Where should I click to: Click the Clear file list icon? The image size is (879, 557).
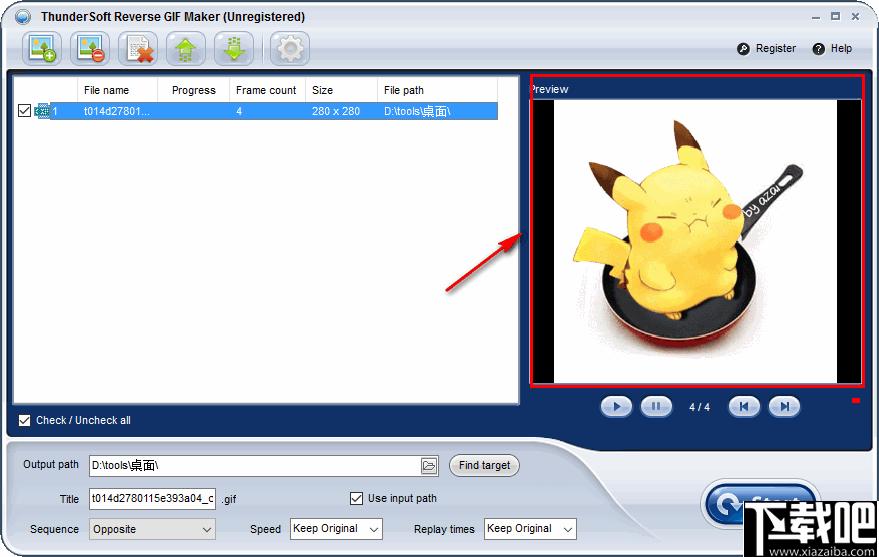pyautogui.click(x=138, y=48)
